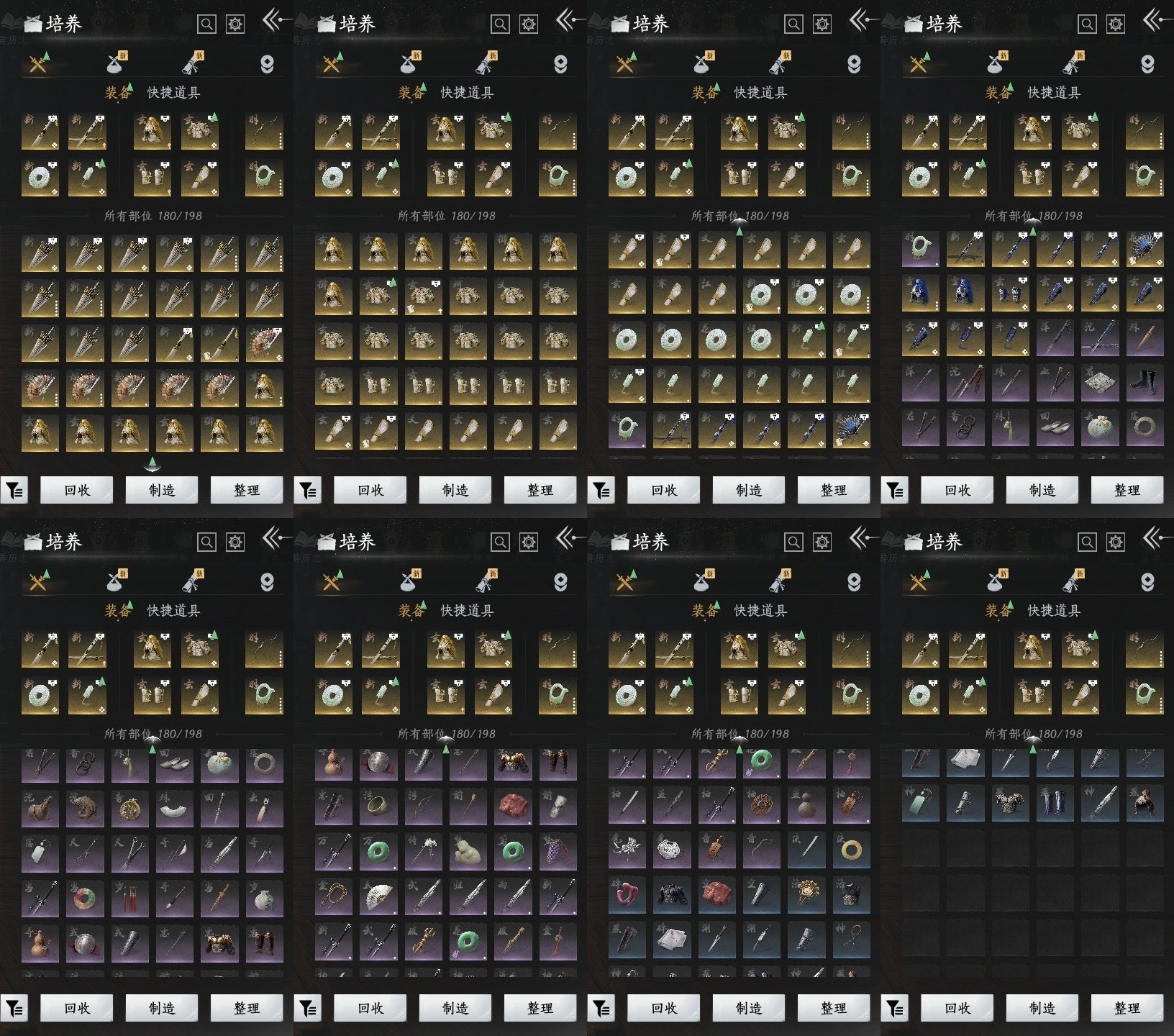The width and height of the screenshot is (1174, 1036).
Task: Select the jade pendant item in the bottom-row fourth panel
Action: [x=921, y=802]
